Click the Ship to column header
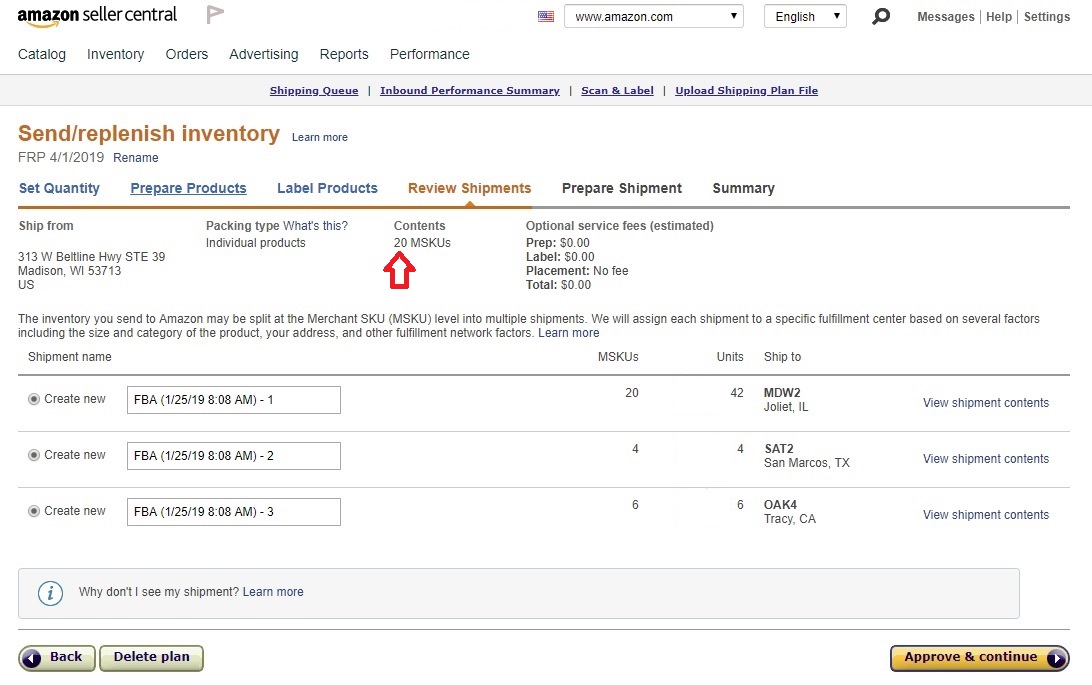 click(x=782, y=356)
